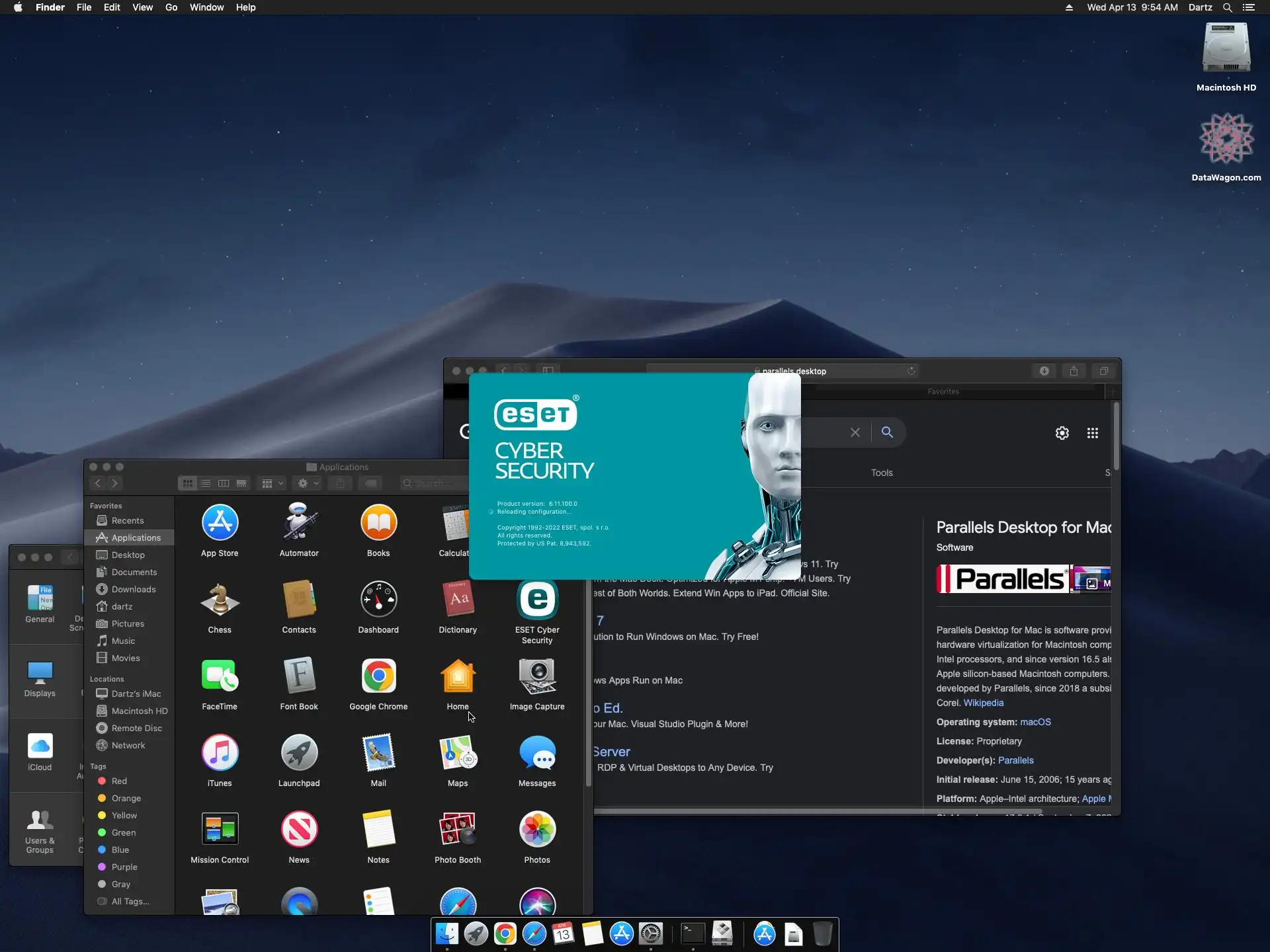Open the Go menu in the menu bar

[171, 7]
